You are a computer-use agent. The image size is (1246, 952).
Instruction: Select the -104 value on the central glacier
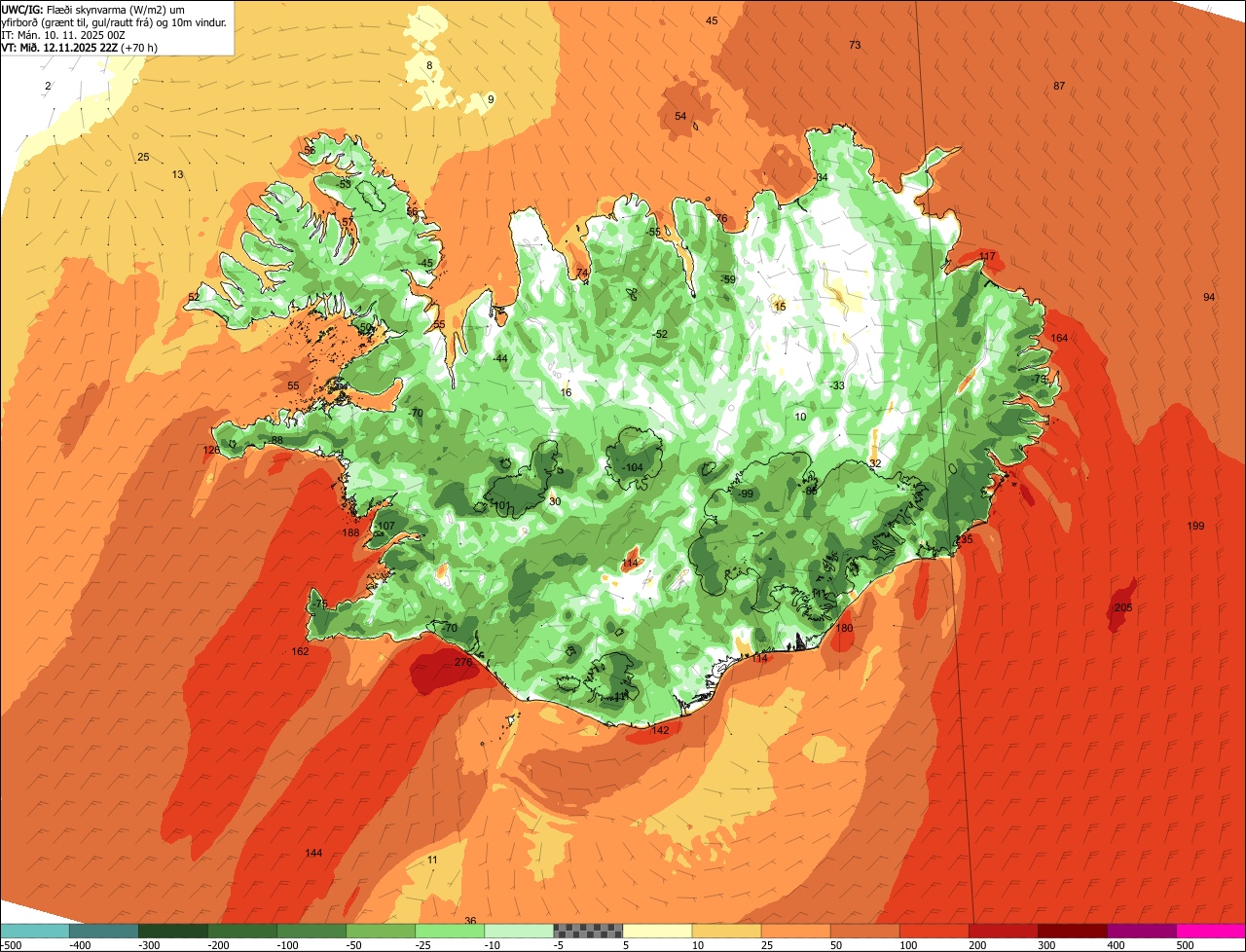[632, 467]
